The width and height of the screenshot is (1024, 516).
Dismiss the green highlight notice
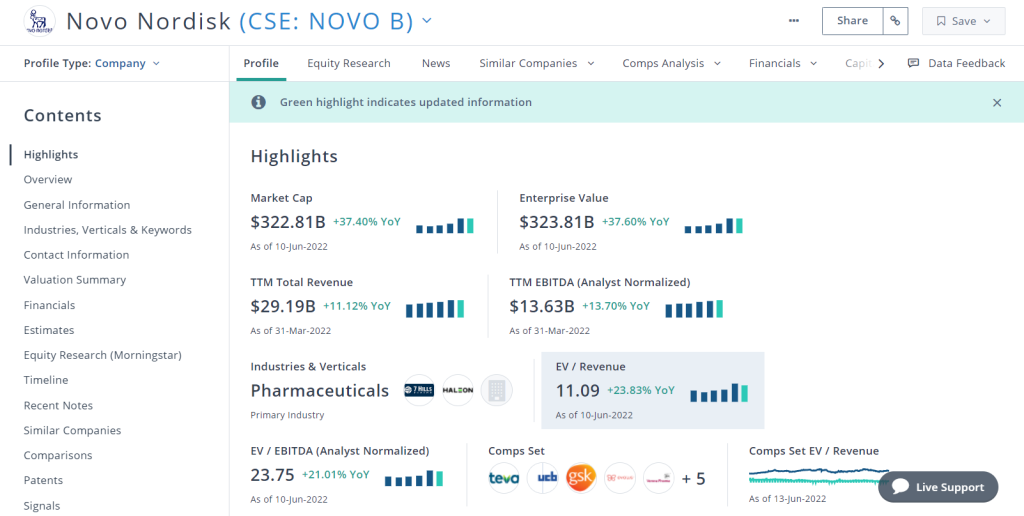point(997,103)
